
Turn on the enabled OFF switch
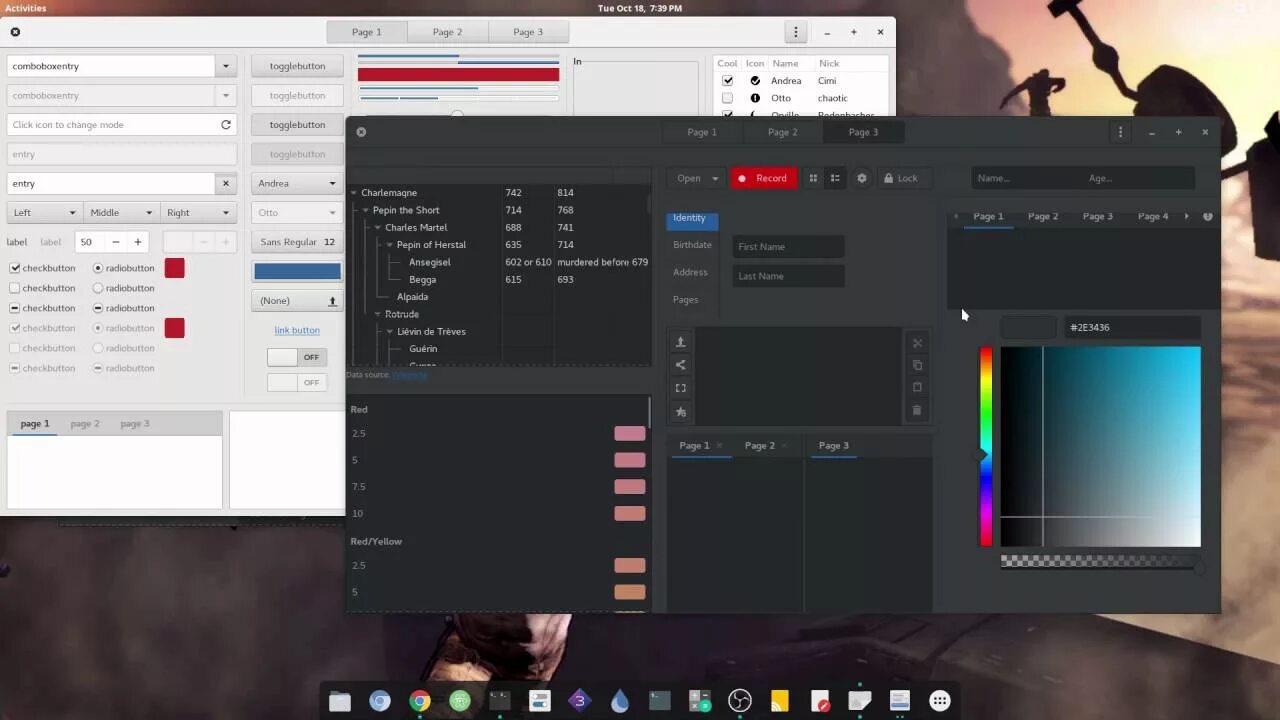coord(297,357)
